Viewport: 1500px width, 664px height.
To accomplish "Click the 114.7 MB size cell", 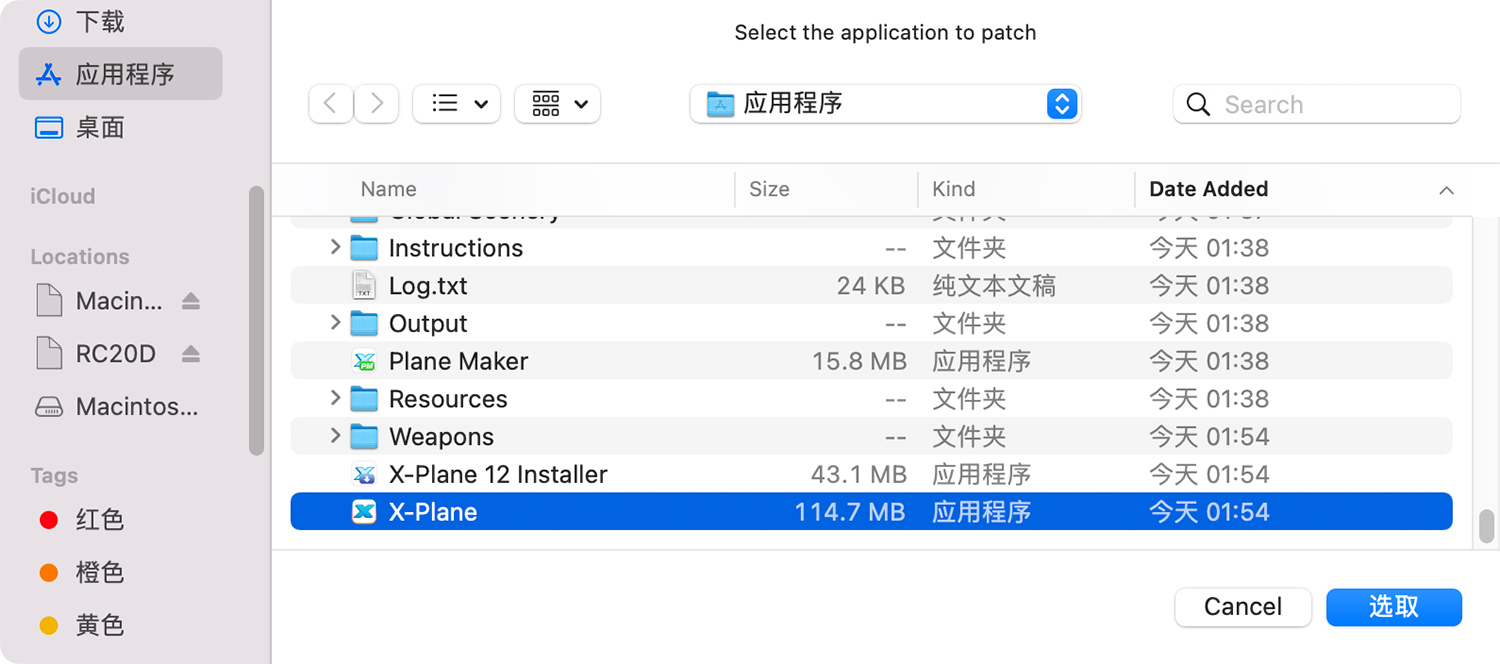I will (x=850, y=512).
